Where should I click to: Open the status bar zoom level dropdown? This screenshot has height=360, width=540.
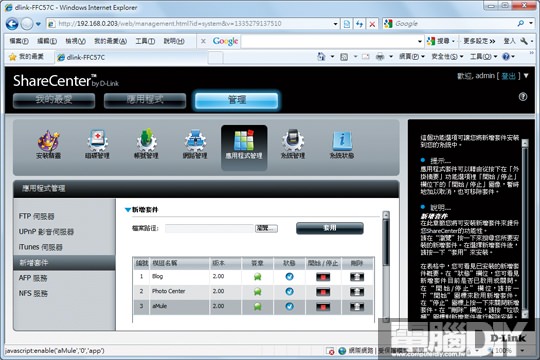pyautogui.click(x=523, y=351)
